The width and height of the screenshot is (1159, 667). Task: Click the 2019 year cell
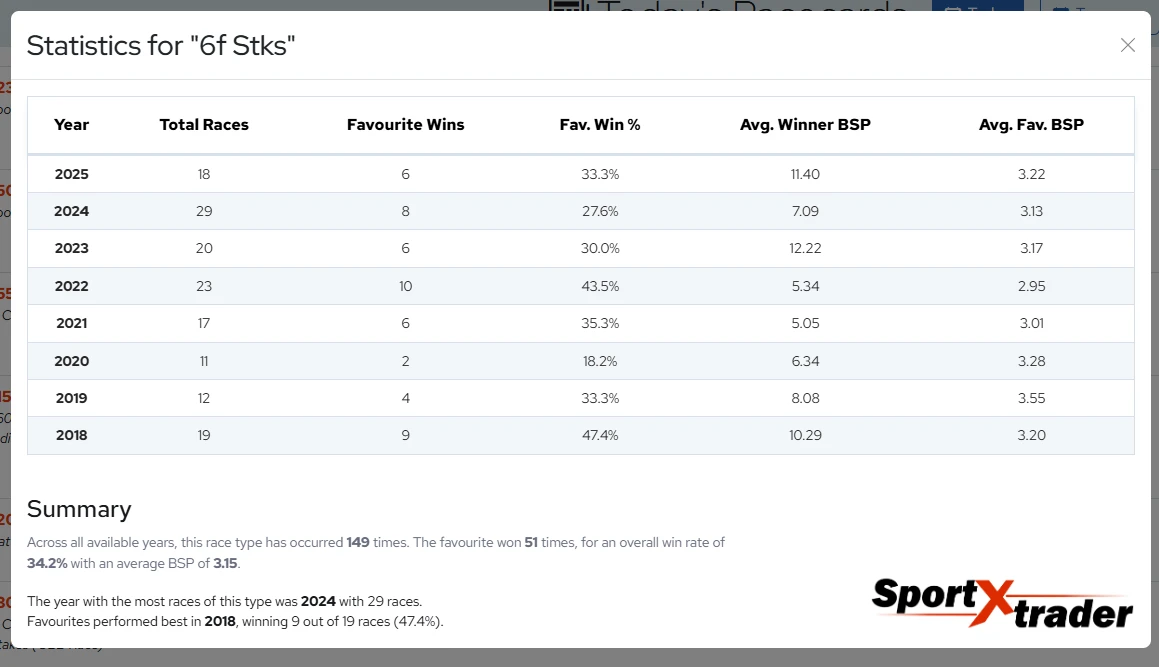71,398
